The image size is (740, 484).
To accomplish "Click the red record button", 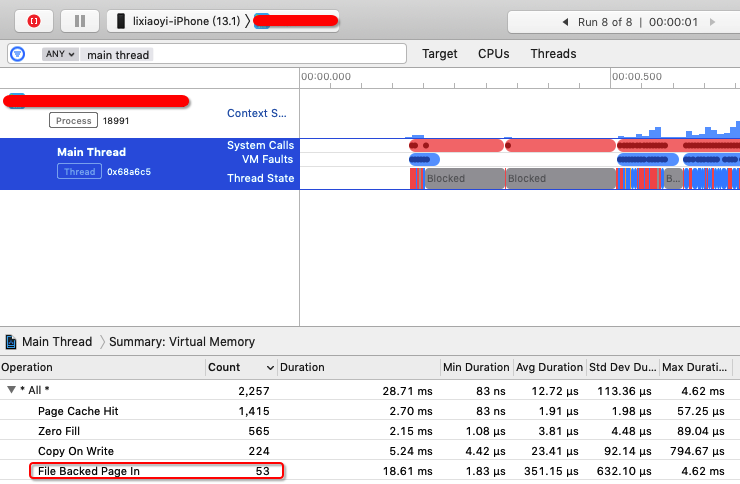I will (x=34, y=20).
